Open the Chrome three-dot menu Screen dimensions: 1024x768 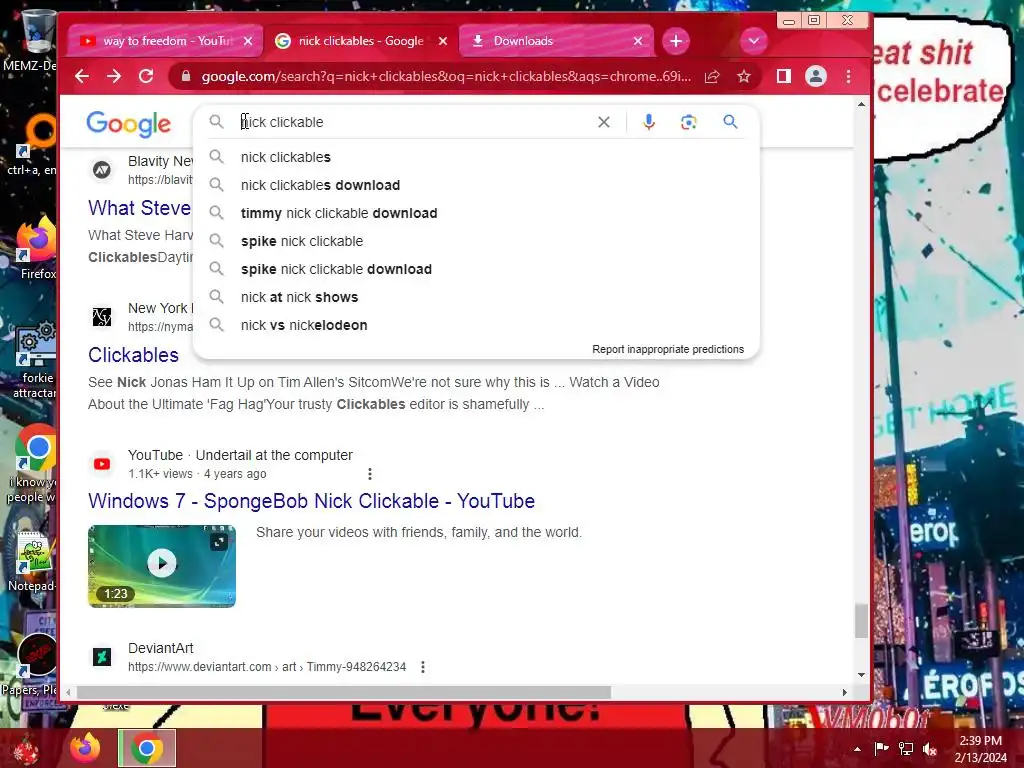pos(848,77)
